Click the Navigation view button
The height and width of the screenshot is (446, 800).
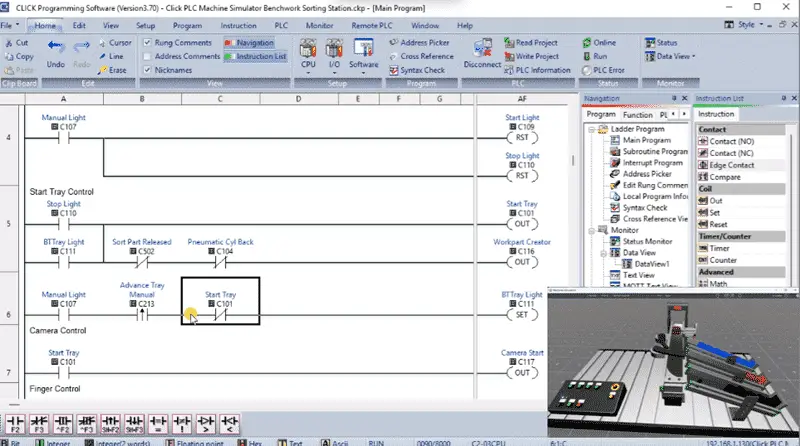(249, 43)
